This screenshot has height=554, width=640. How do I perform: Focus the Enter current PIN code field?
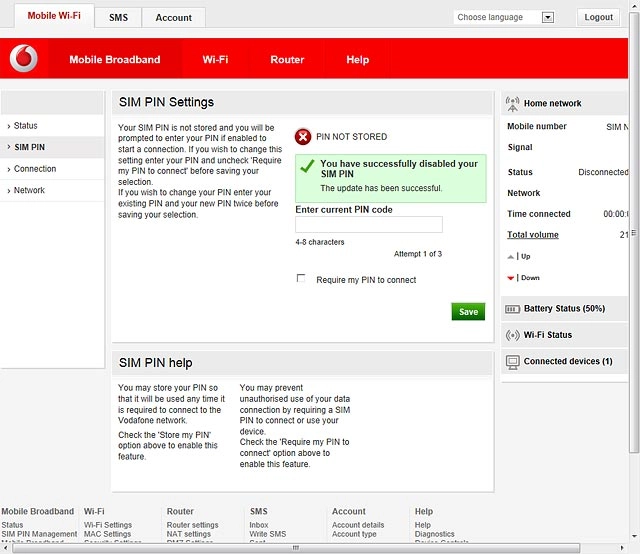point(369,225)
